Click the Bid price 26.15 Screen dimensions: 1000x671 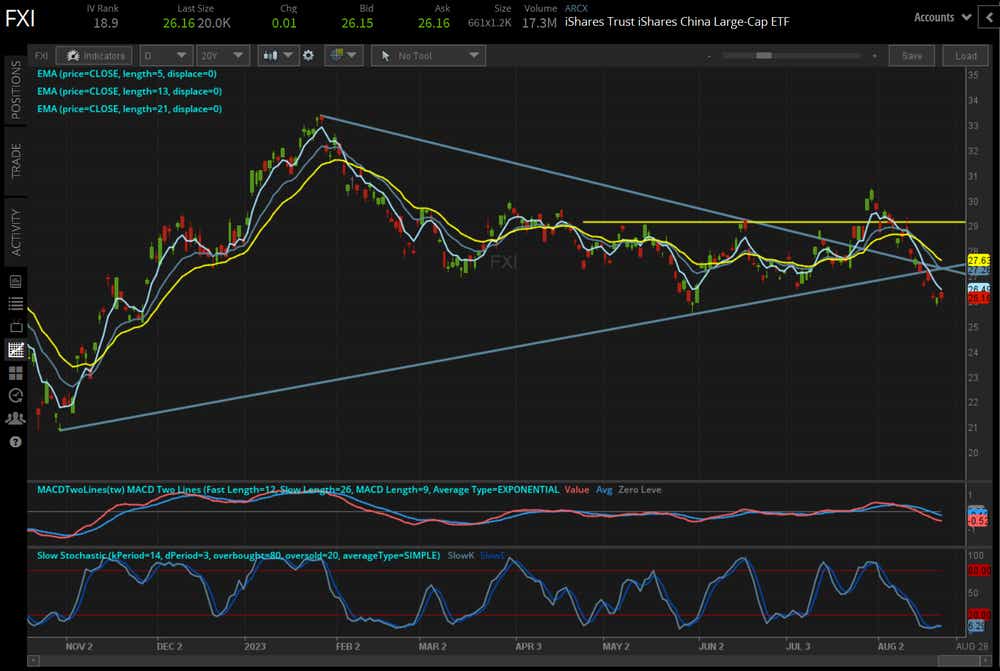pyautogui.click(x=357, y=24)
